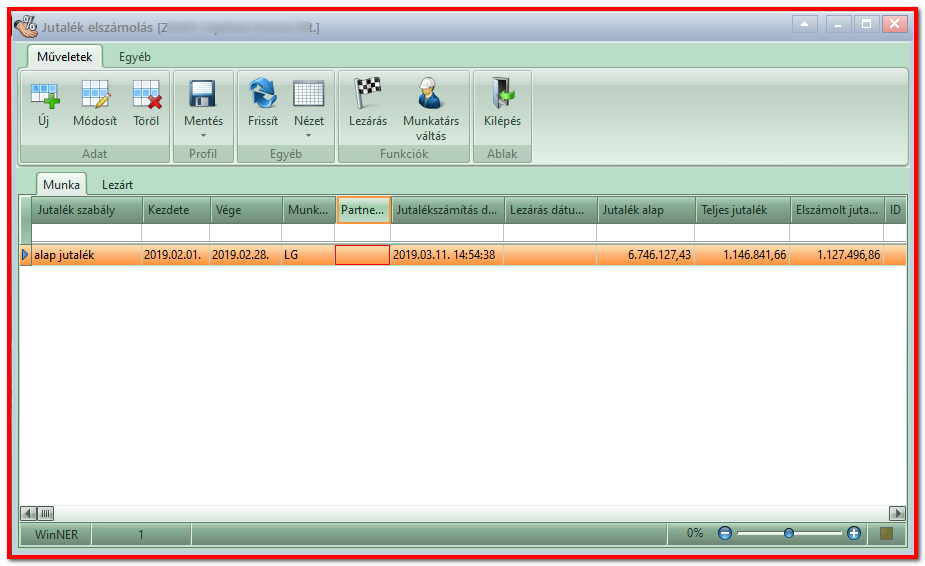Click the filter field under Kezdete
Viewport: 925px width, 566px height.
176,232
